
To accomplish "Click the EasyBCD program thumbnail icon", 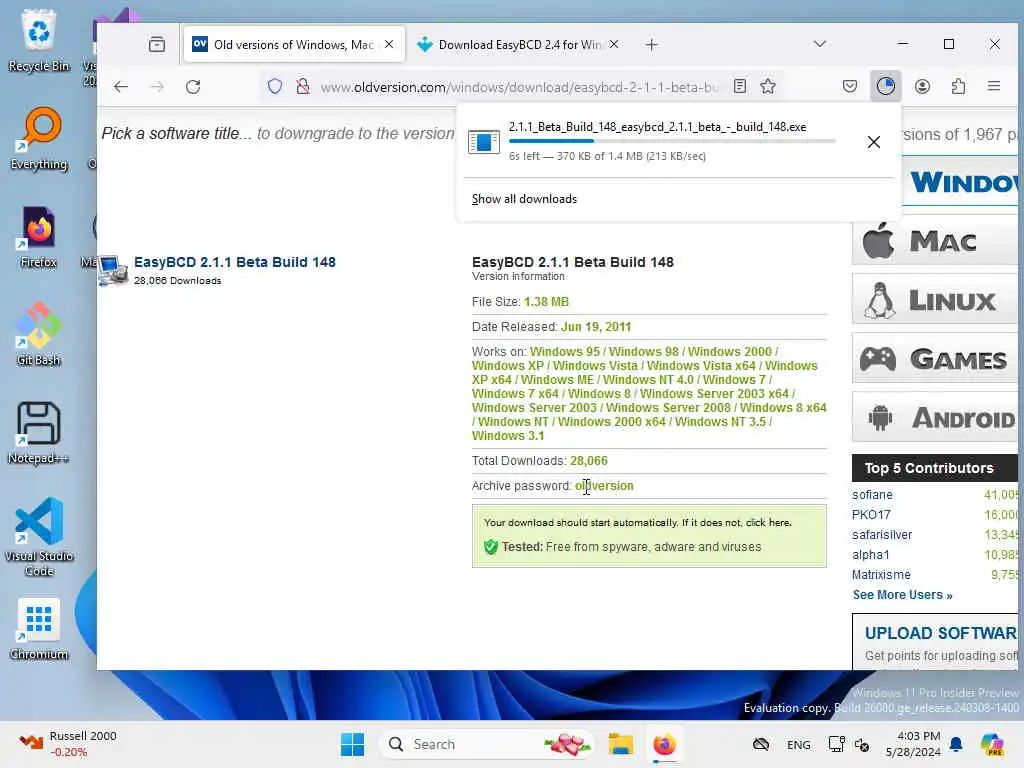I will pos(113,270).
